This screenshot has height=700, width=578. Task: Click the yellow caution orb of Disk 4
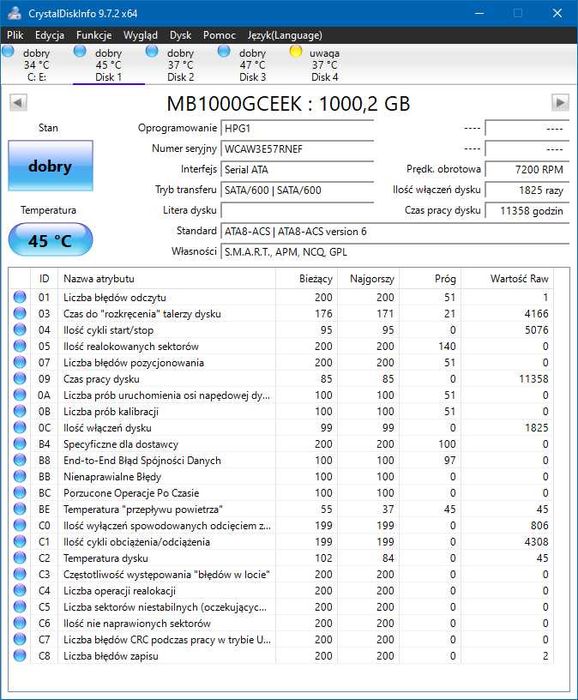tap(295, 51)
